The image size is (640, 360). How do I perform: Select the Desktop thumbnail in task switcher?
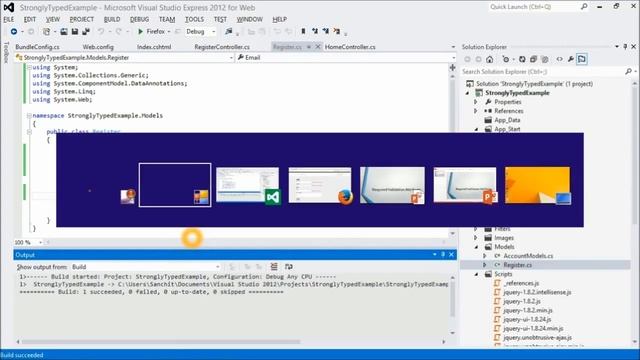tap(538, 185)
